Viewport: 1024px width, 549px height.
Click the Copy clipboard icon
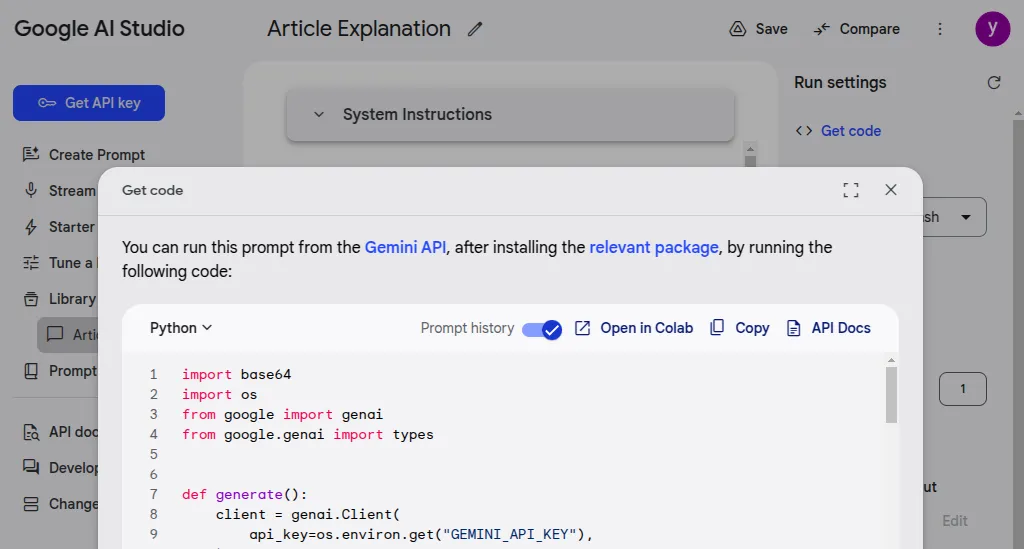click(716, 328)
